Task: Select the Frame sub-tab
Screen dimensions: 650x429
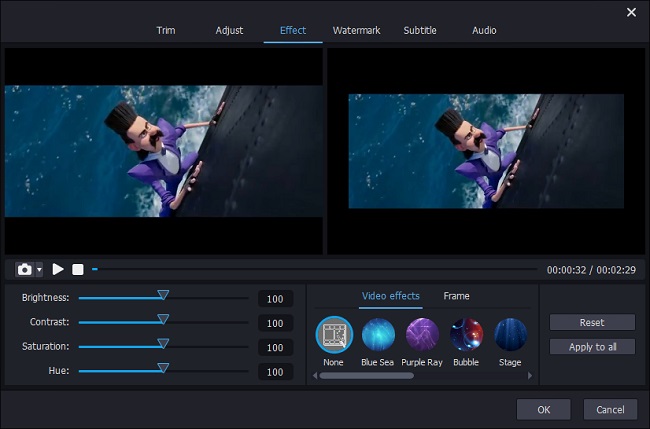Action: tap(456, 296)
